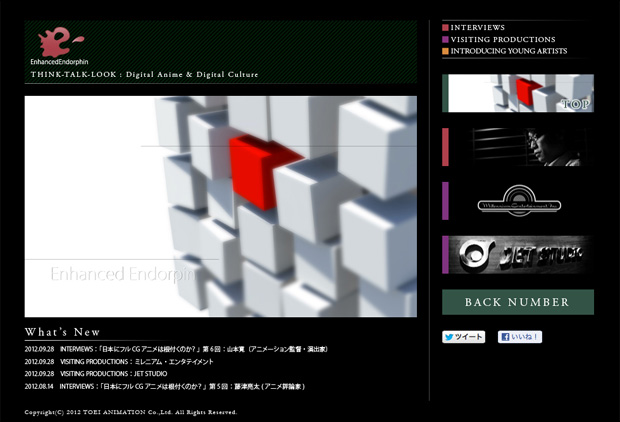Open the interview banner showing a man
The width and height of the screenshot is (620, 422).
click(520, 147)
